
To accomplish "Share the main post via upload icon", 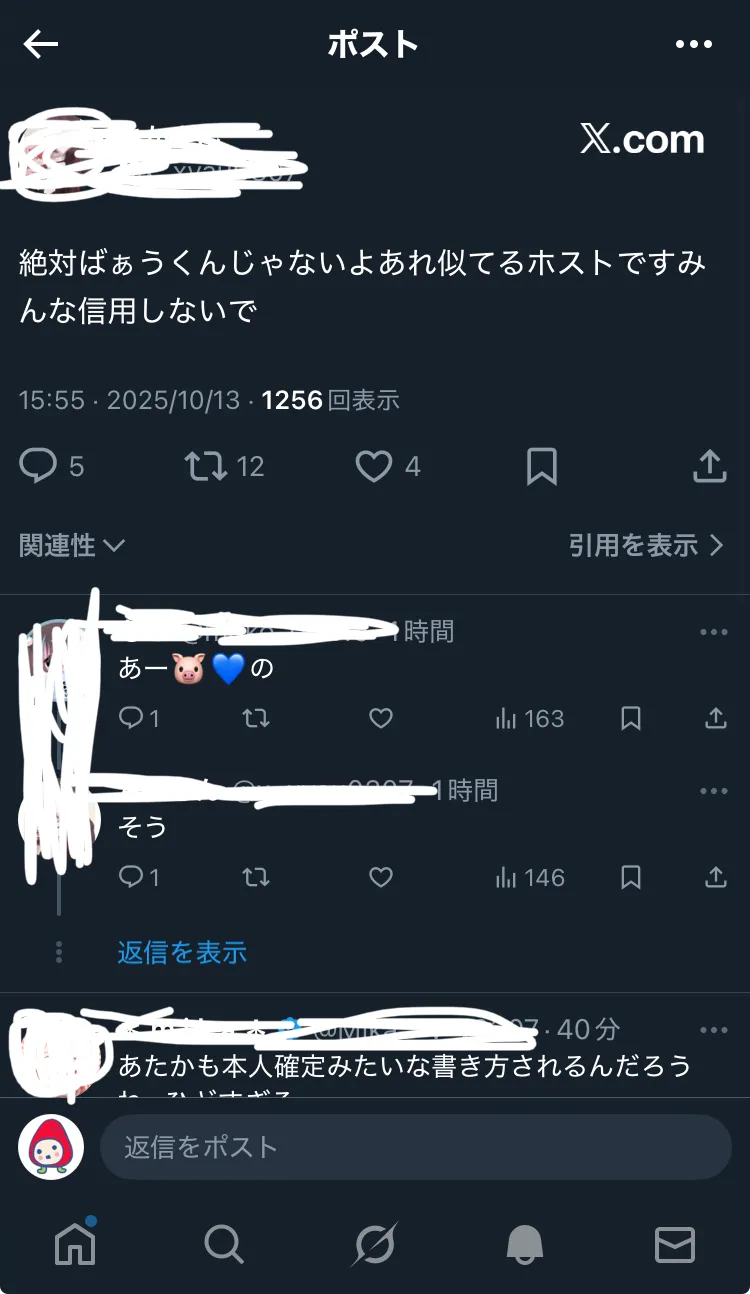I will (x=709, y=466).
